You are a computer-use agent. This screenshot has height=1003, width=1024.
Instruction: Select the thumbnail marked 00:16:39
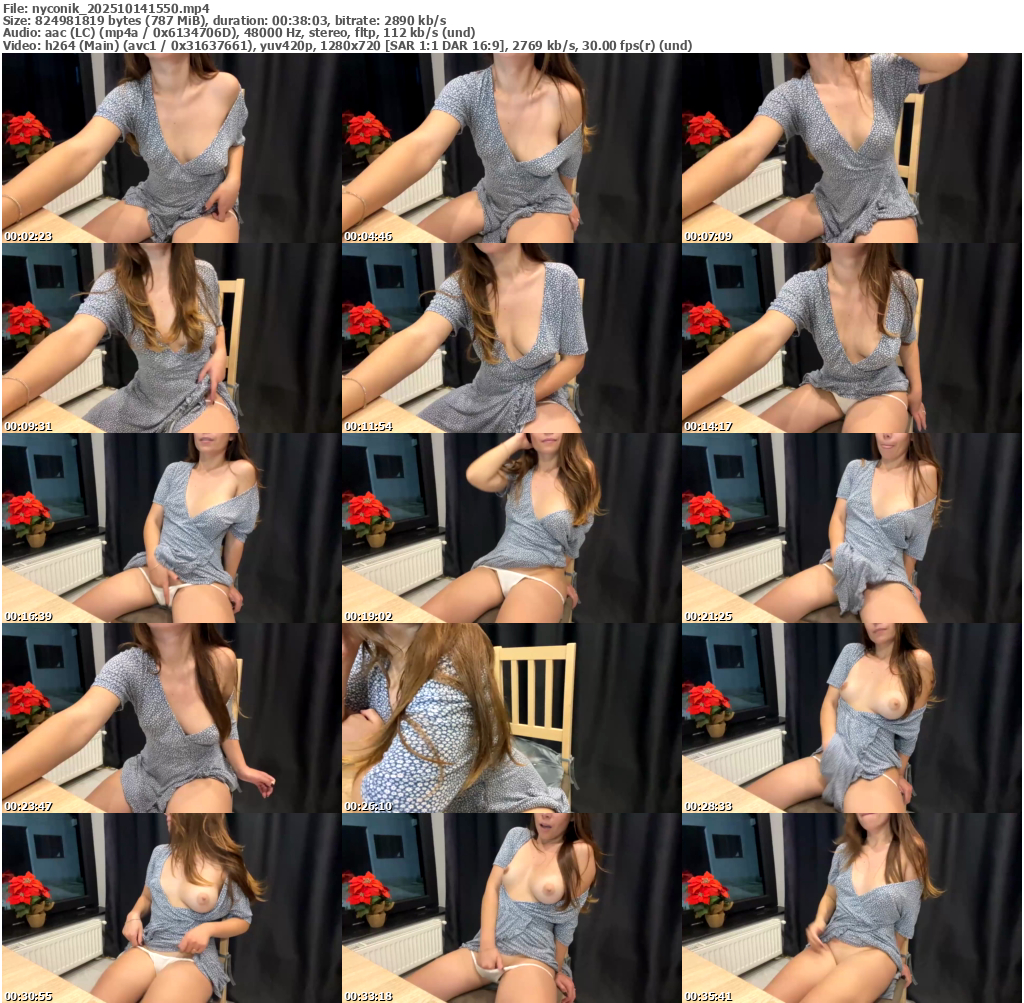(x=171, y=528)
